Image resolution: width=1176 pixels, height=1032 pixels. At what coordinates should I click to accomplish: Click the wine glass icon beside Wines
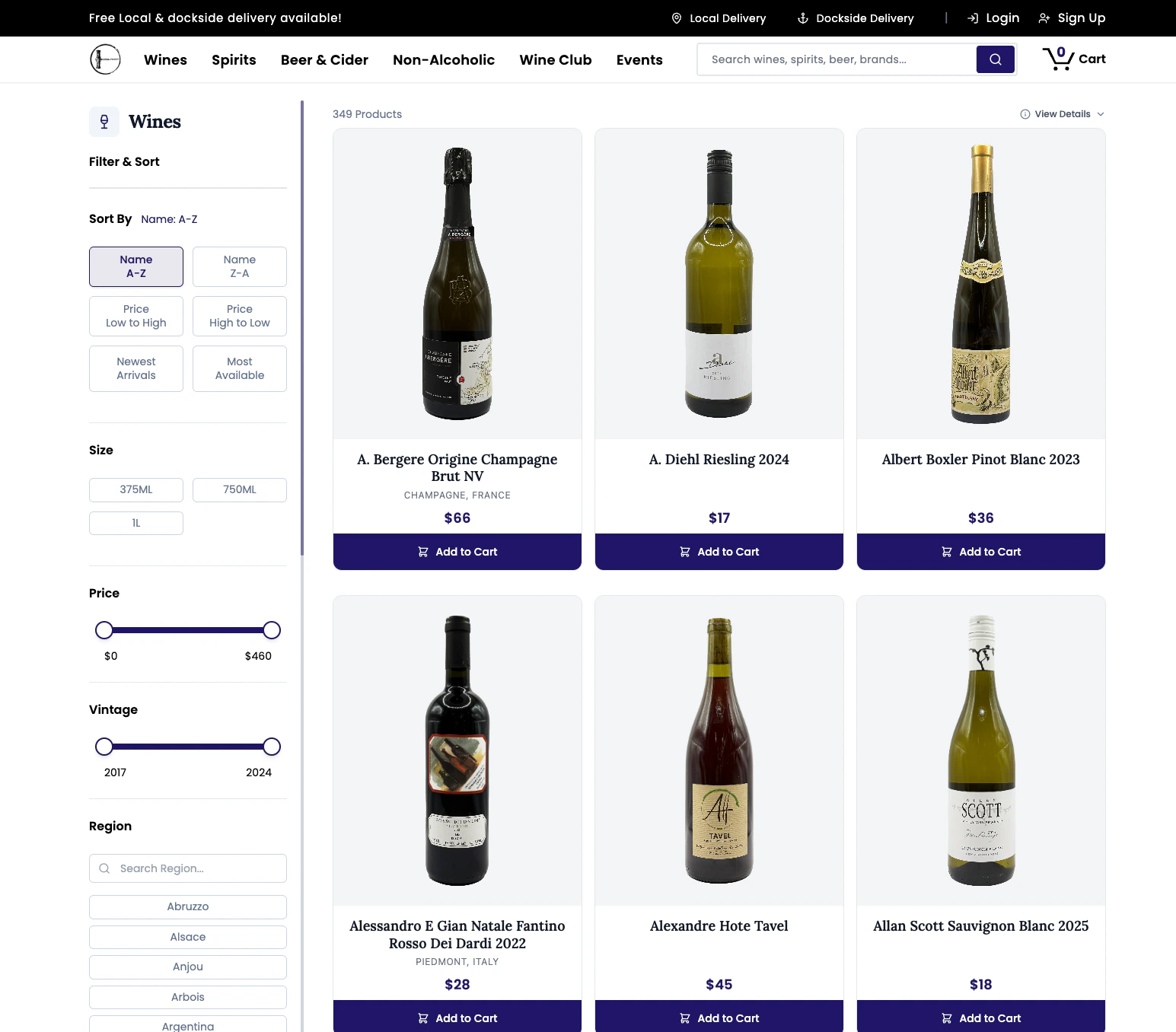104,122
